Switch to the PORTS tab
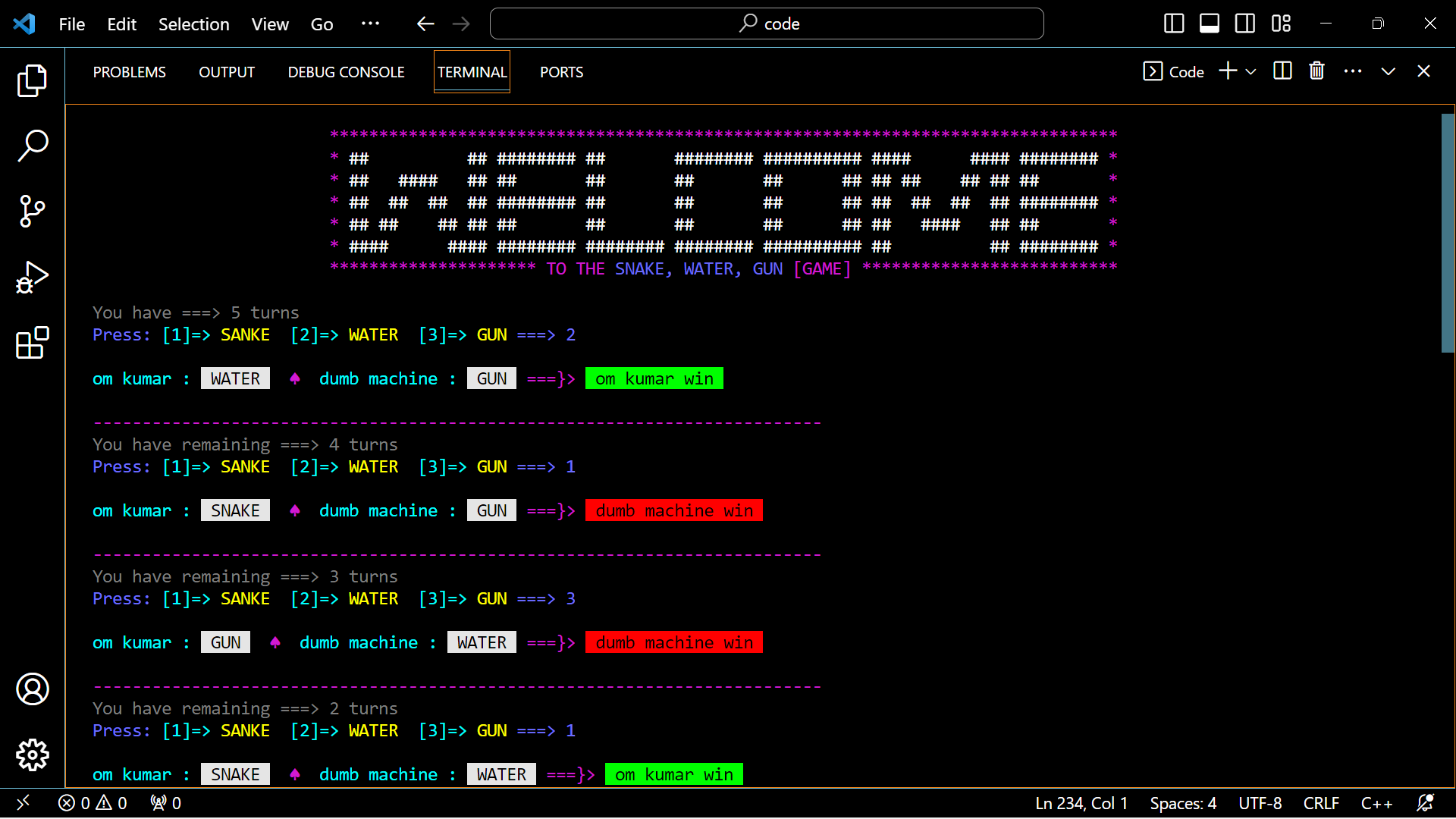Screen dimensions: 1456x819 coord(561,72)
